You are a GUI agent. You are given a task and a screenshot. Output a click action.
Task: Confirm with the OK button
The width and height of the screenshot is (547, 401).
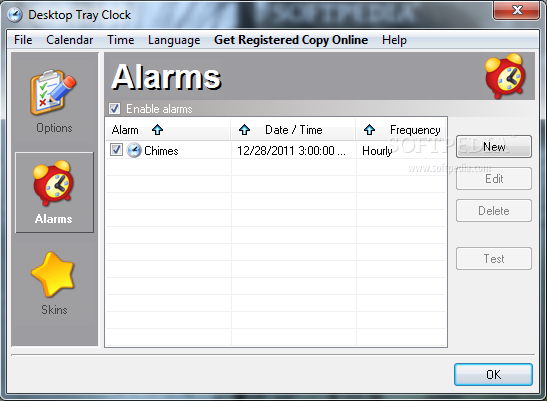pyautogui.click(x=493, y=374)
